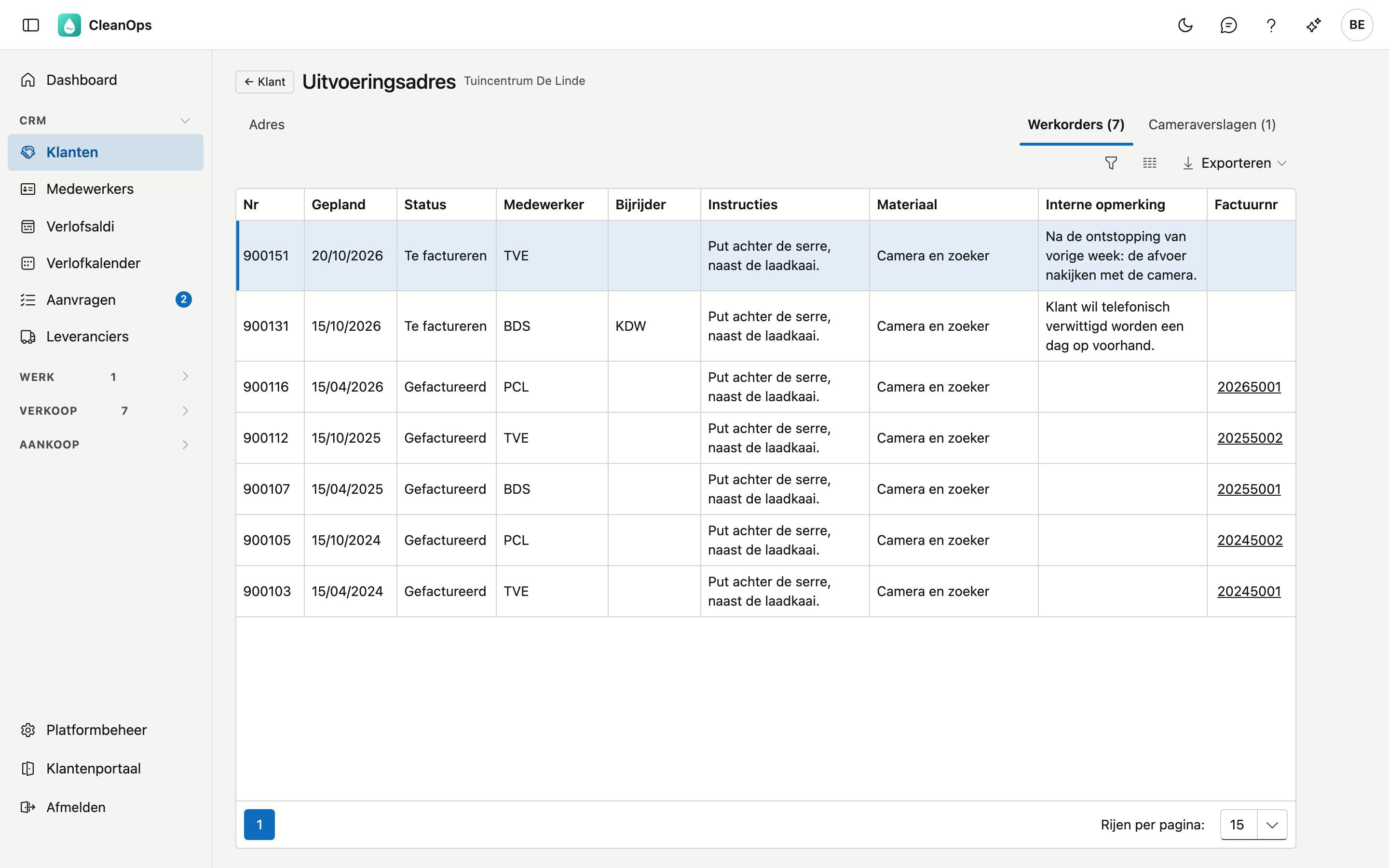Switch to the Werkorders tab
The width and height of the screenshot is (1389, 868).
pos(1076,124)
